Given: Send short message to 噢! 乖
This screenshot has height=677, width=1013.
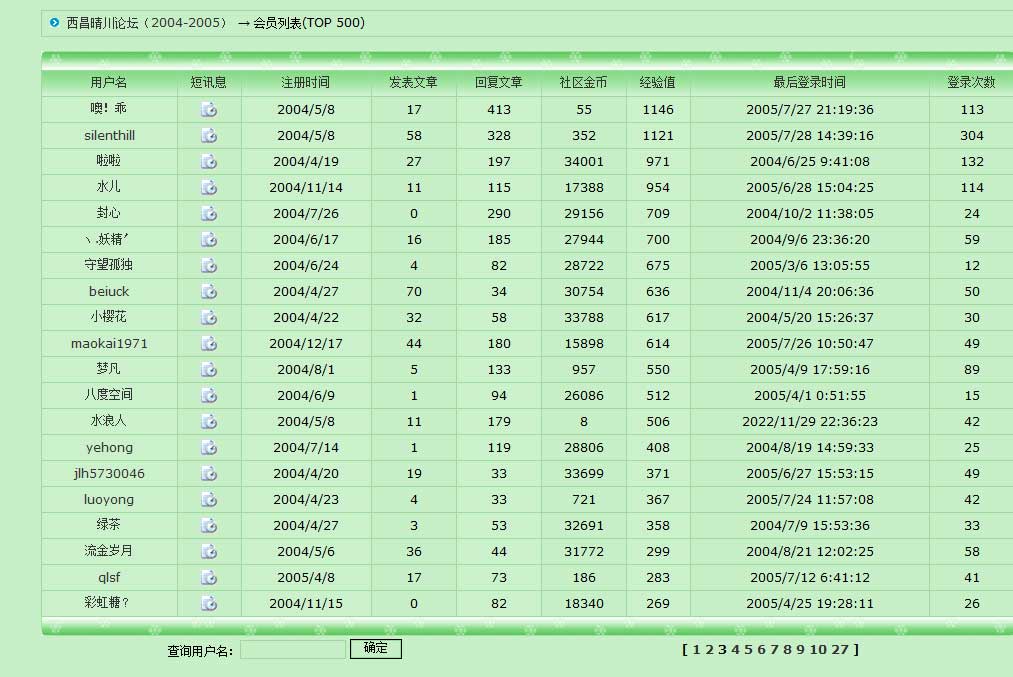Looking at the screenshot, I should coord(209,110).
